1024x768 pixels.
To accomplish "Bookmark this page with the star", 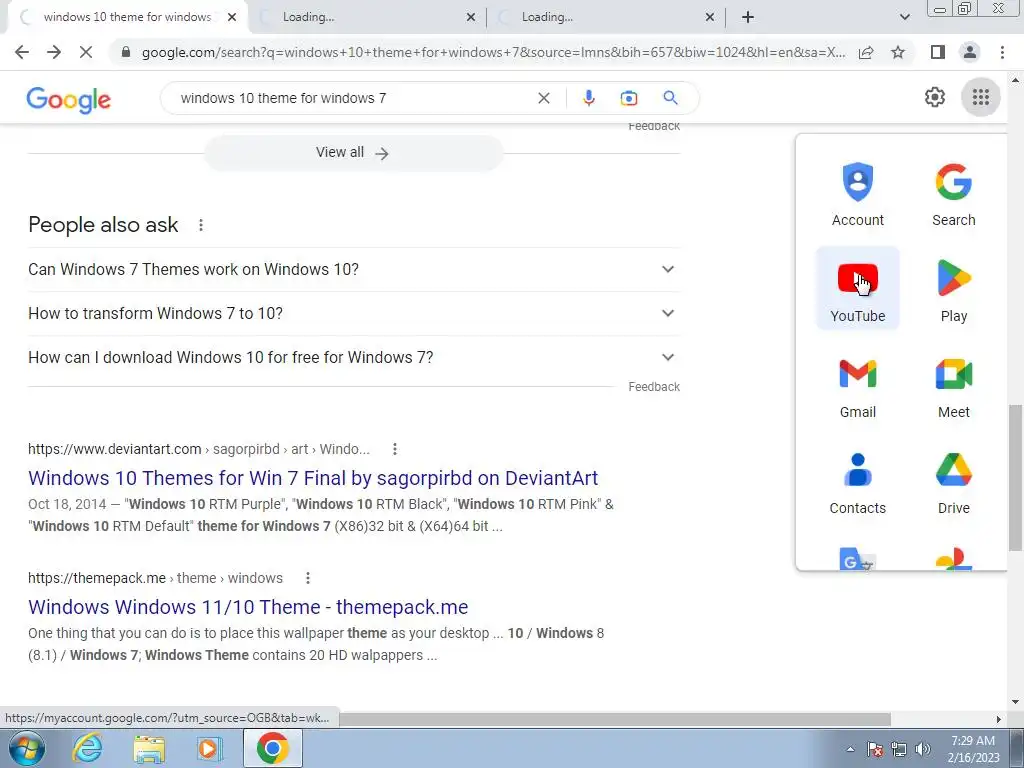I will point(898,52).
